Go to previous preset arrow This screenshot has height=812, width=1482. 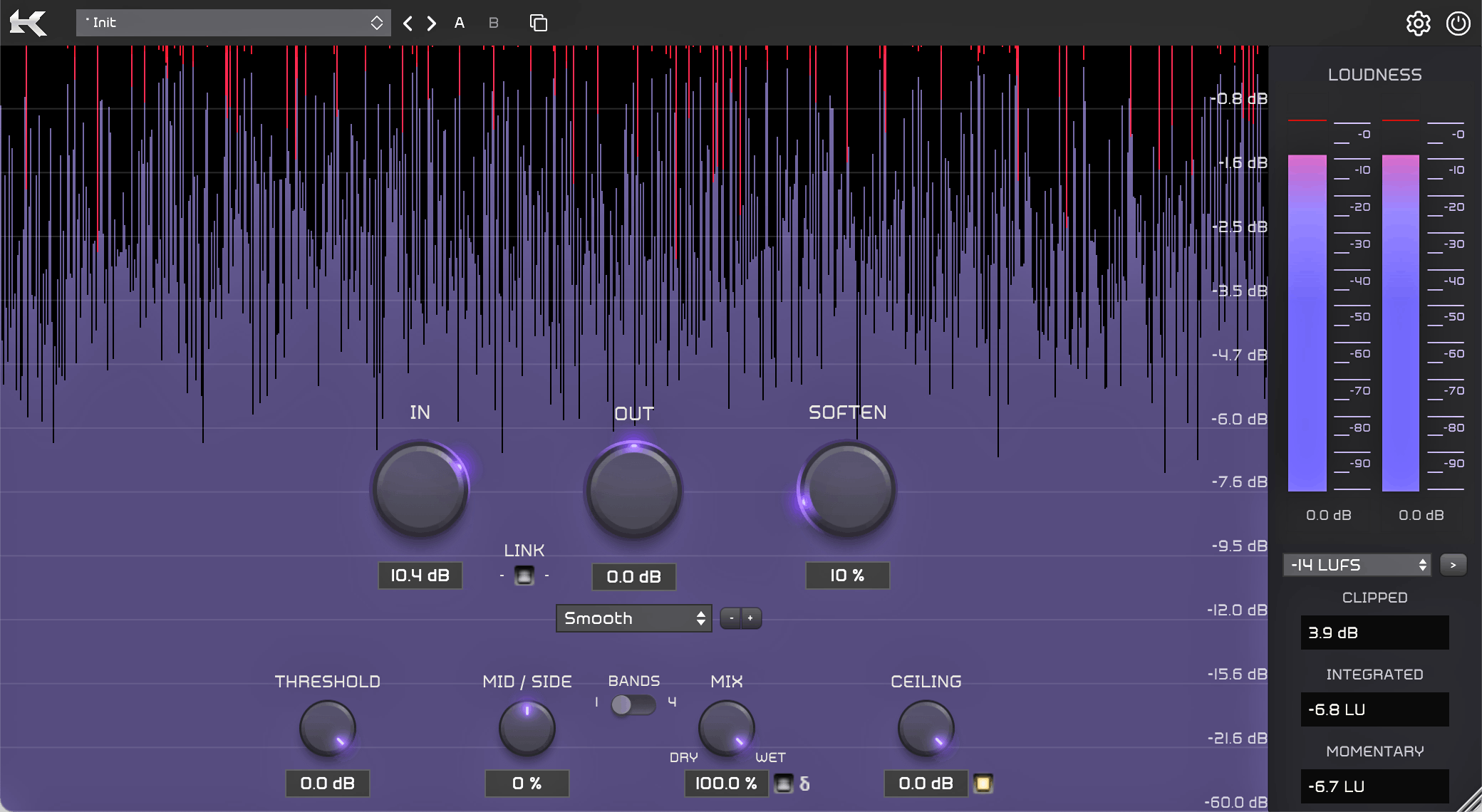[x=408, y=24]
